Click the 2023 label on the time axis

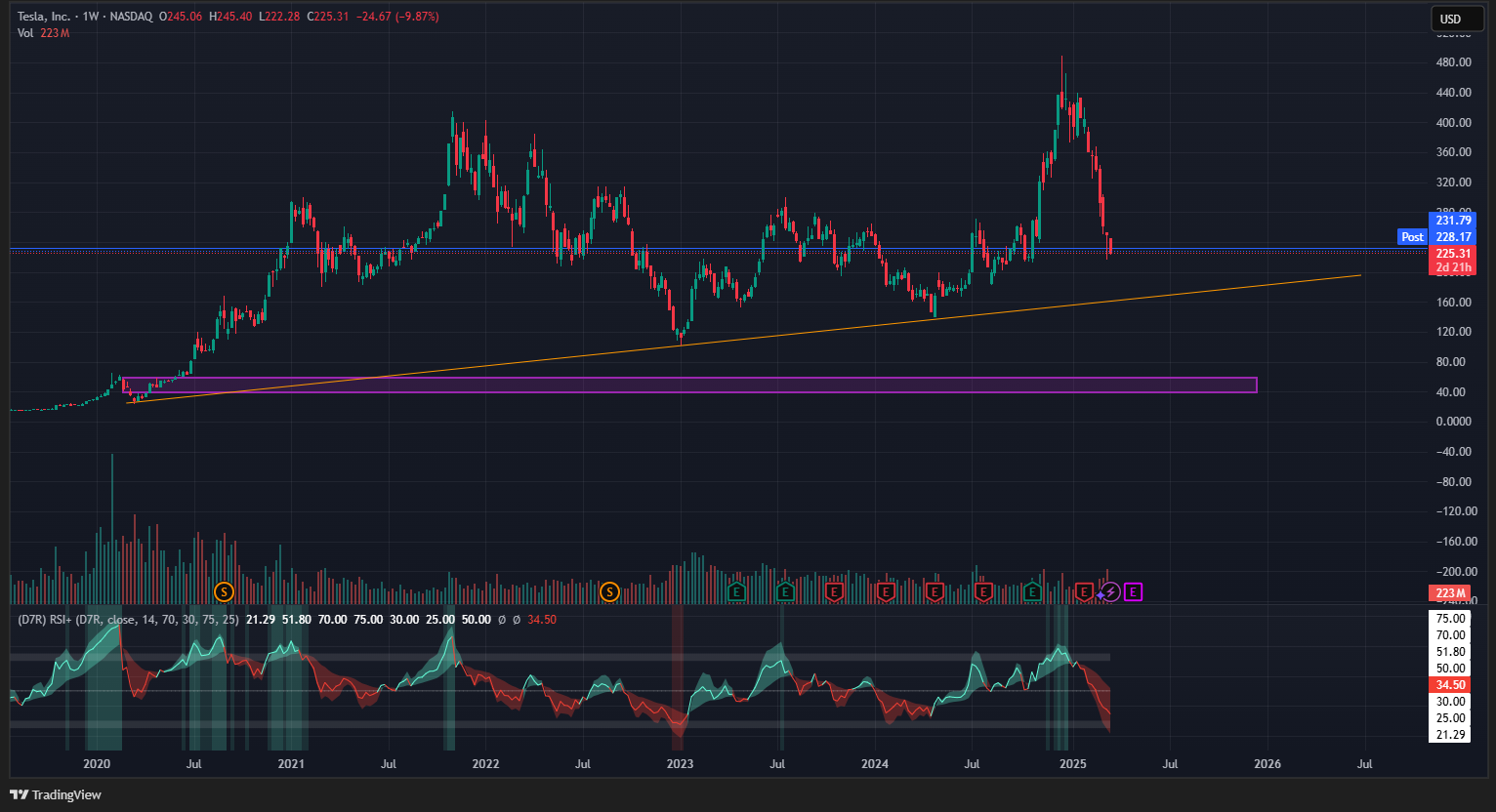point(680,764)
